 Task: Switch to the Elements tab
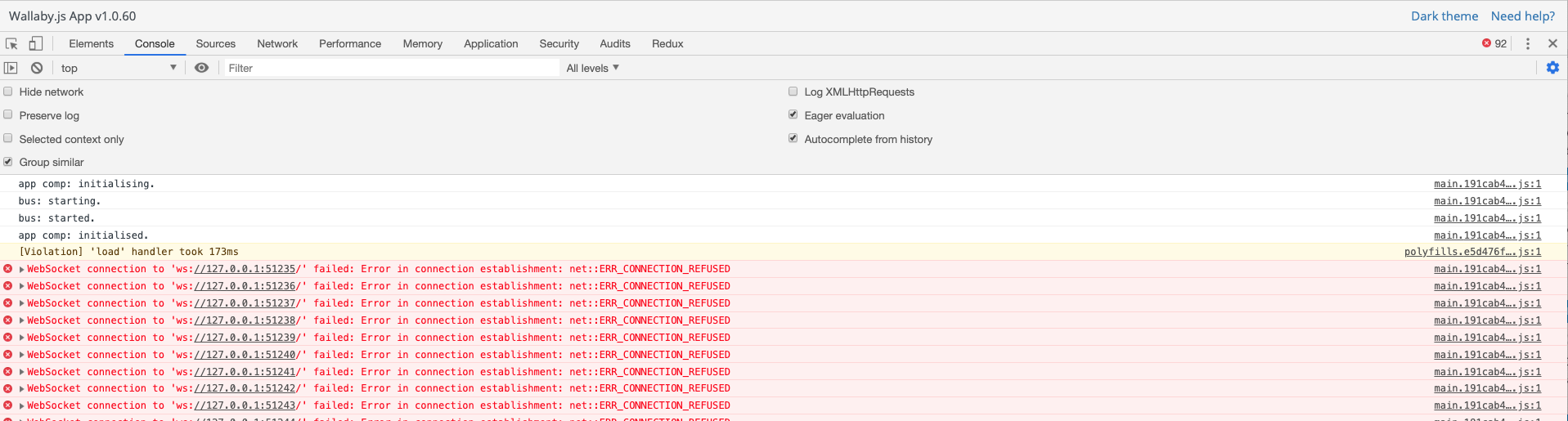tap(92, 43)
